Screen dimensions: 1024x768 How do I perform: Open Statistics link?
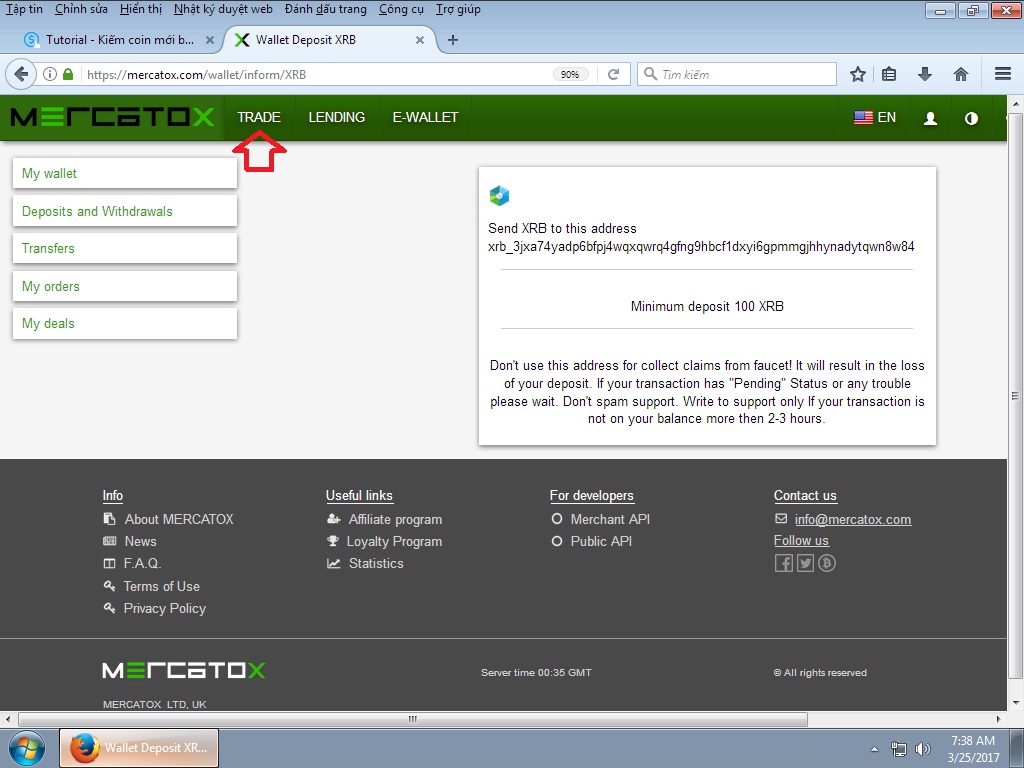(376, 563)
